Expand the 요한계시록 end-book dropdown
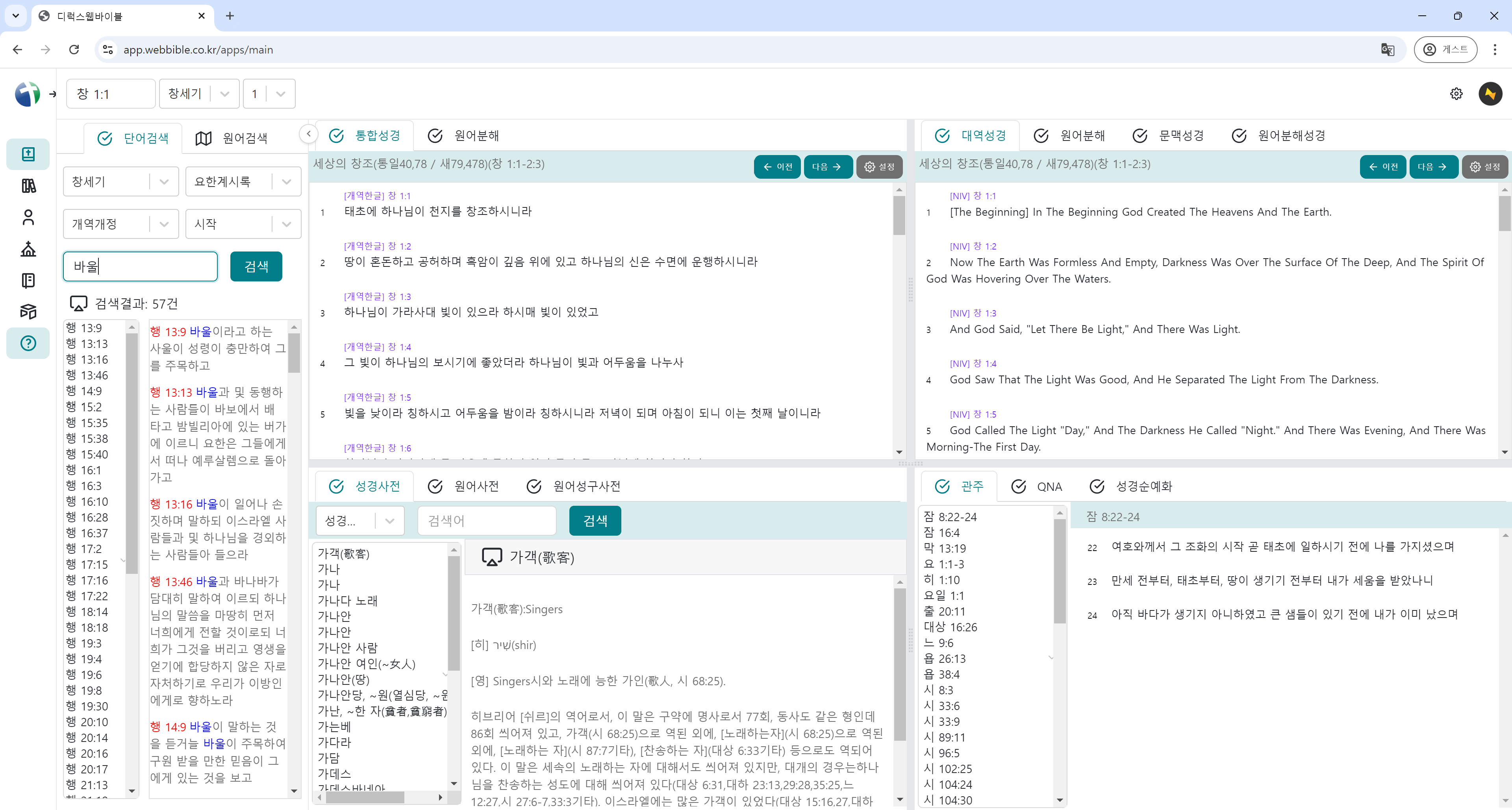The width and height of the screenshot is (1512, 810). 286,182
